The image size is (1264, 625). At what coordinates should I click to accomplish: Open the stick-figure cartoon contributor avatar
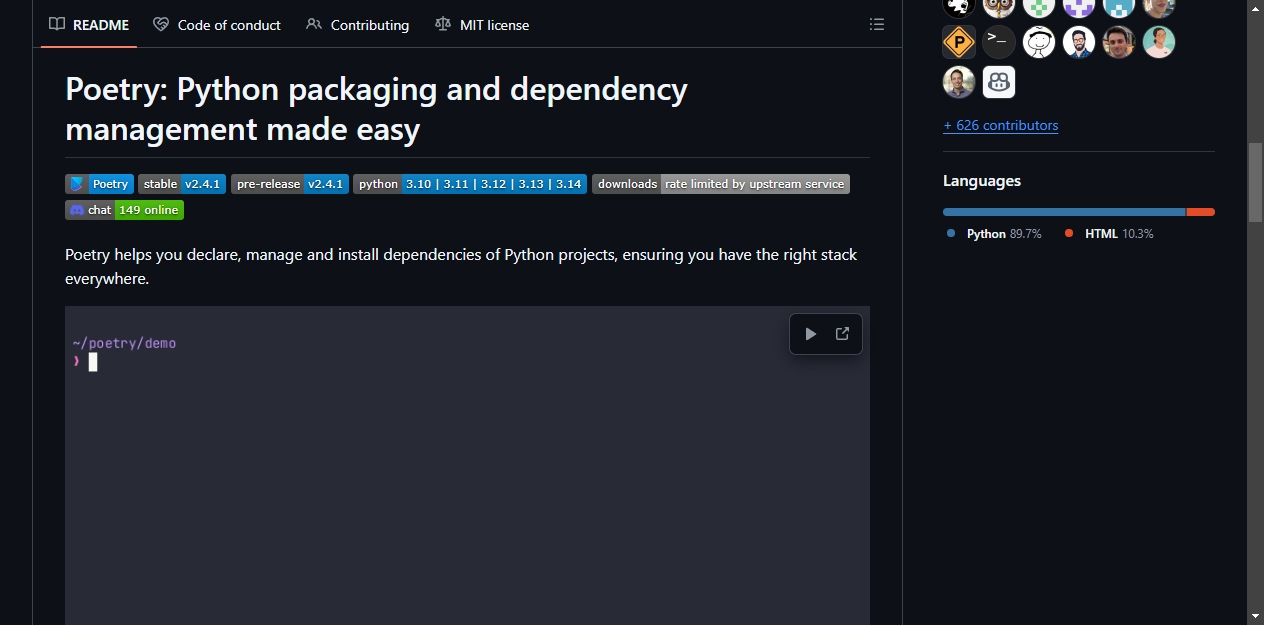pyautogui.click(x=1039, y=42)
